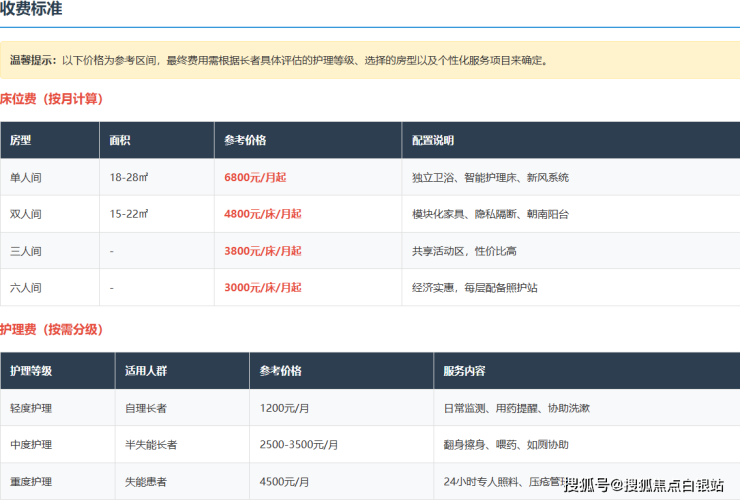Click the 搜狐号@搜狐焦点白银站 watermark
This screenshot has height=501, width=740.
(643, 486)
